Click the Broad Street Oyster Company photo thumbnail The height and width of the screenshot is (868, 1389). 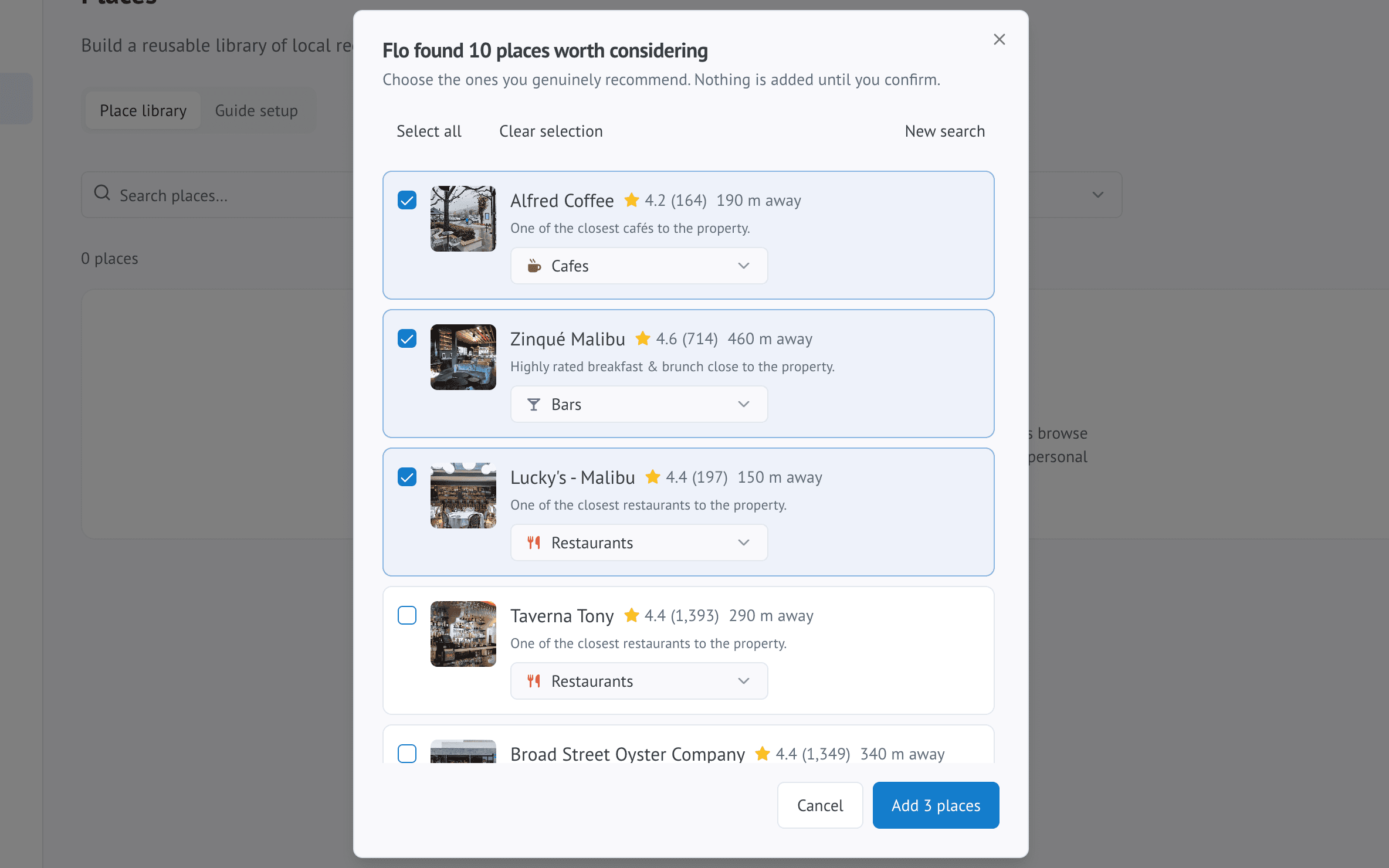tap(463, 751)
